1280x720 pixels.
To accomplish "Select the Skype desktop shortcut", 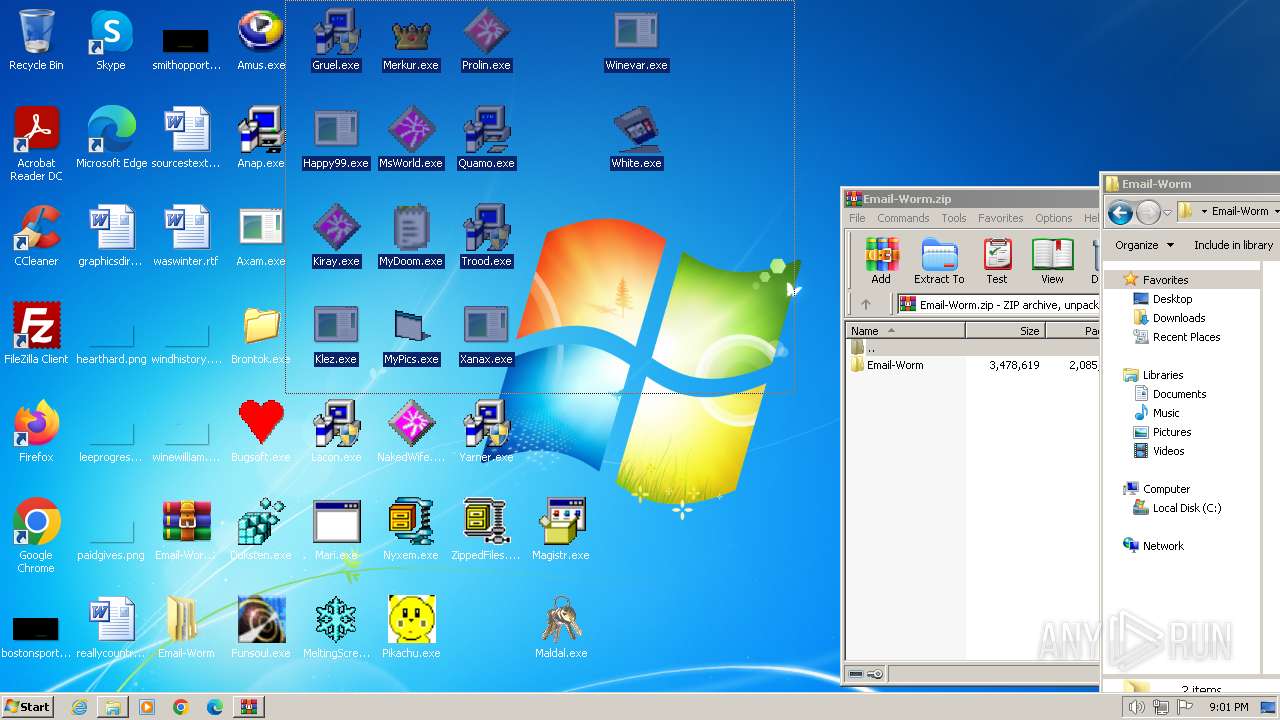I will tap(111, 41).
